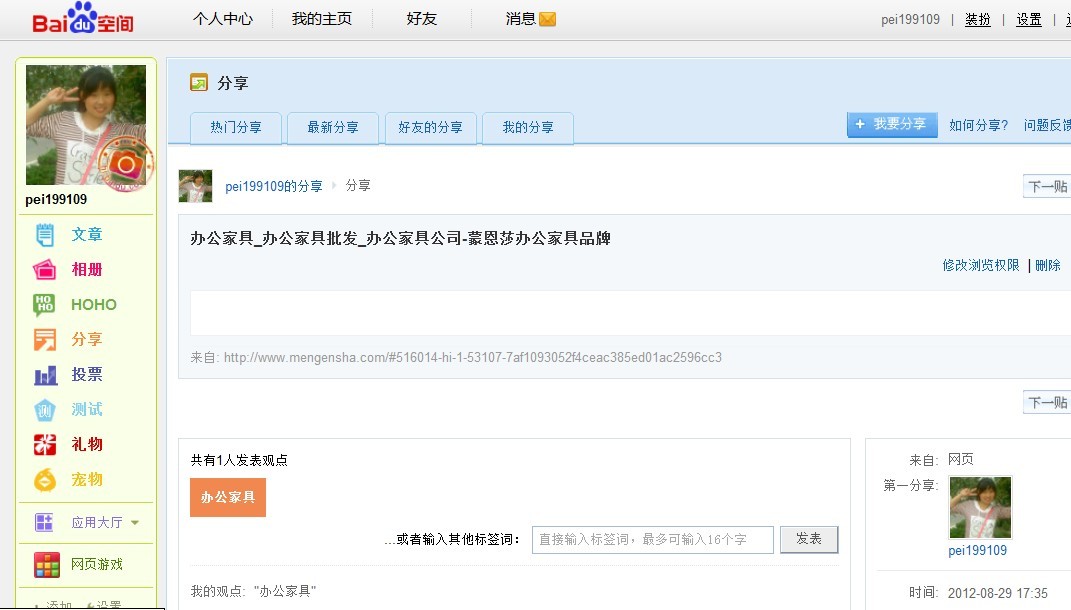
Task: Click the 应用大厅 grid icon
Action: point(44,523)
